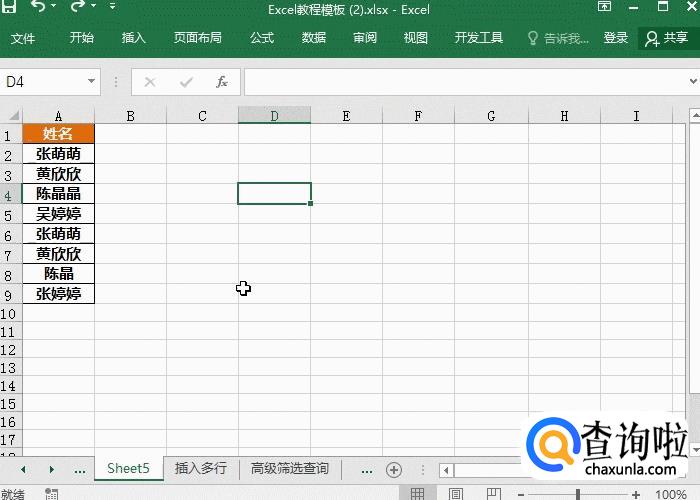Image resolution: width=700 pixels, height=500 pixels.
Task: Click the vertical scrollbar down arrow
Action: 695,449
